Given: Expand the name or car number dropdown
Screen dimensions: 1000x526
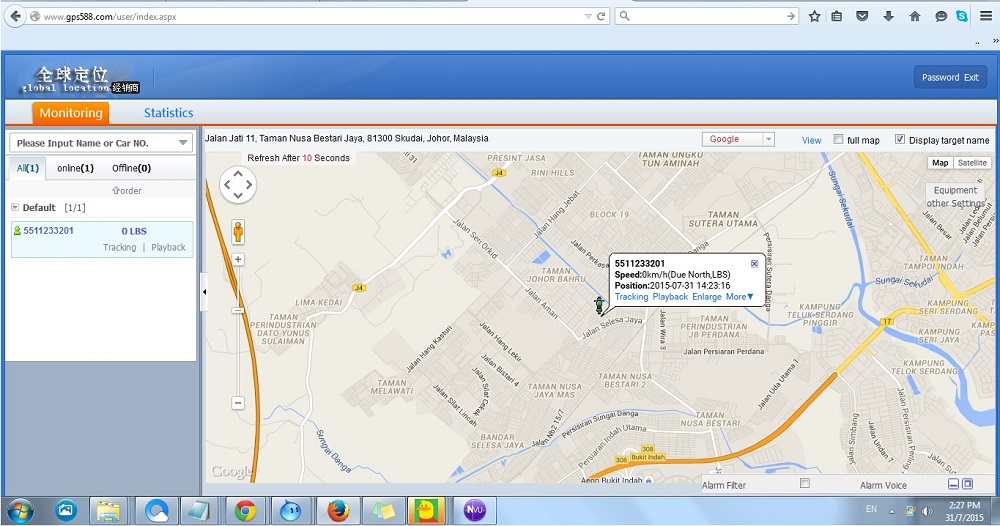Looking at the screenshot, I should [183, 143].
